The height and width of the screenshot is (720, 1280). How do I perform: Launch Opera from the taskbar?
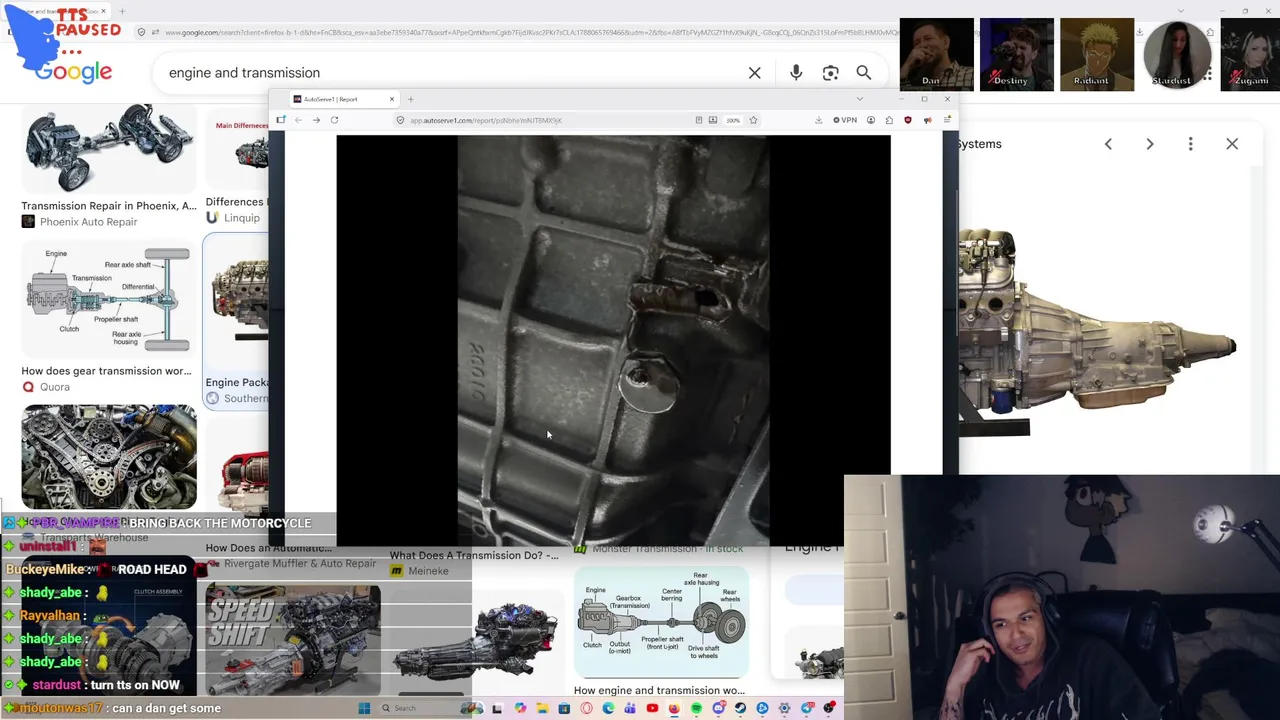pos(586,709)
